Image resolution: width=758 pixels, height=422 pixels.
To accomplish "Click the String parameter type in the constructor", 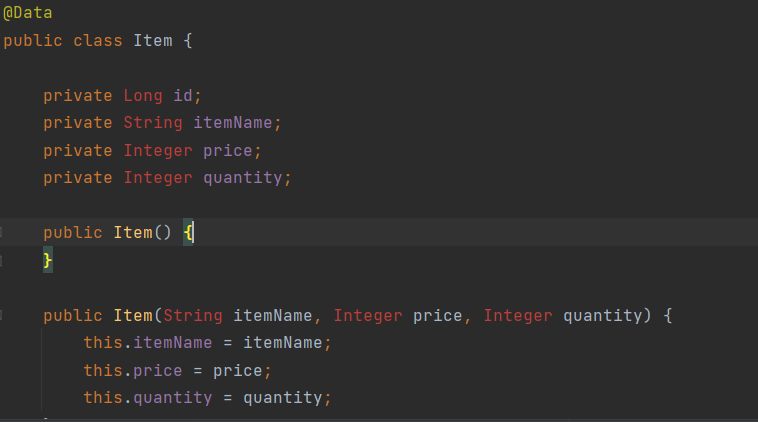I will click(193, 316).
